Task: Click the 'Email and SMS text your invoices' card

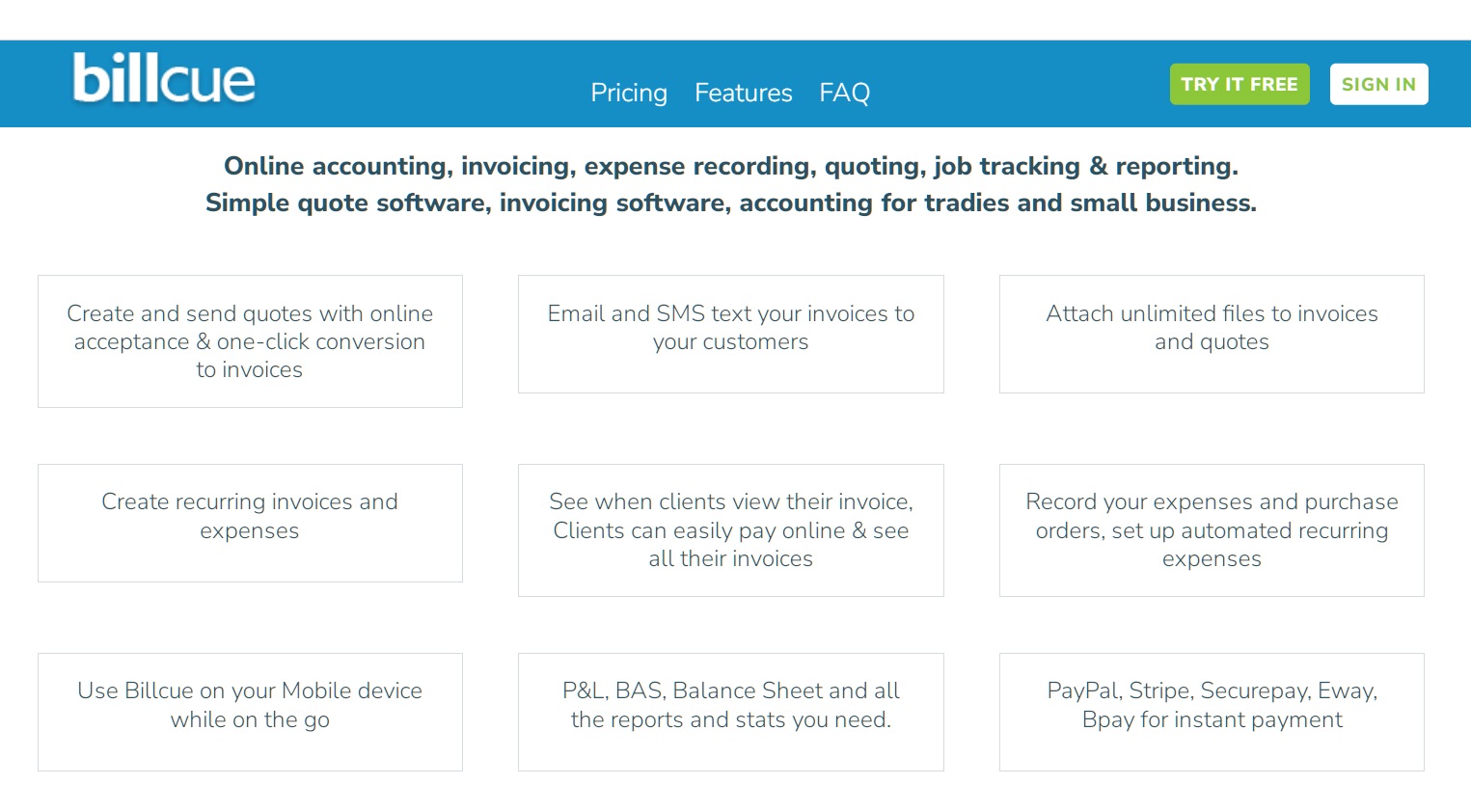Action: click(x=730, y=334)
